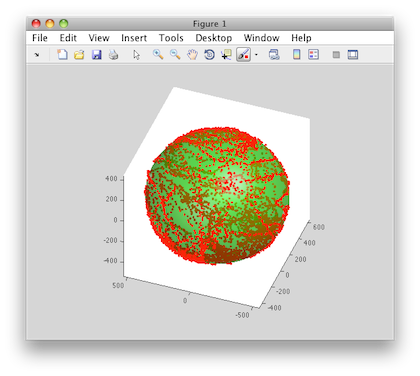The image size is (420, 376).
Task: Click the Hide Plot Tools icon
Action: click(x=336, y=54)
